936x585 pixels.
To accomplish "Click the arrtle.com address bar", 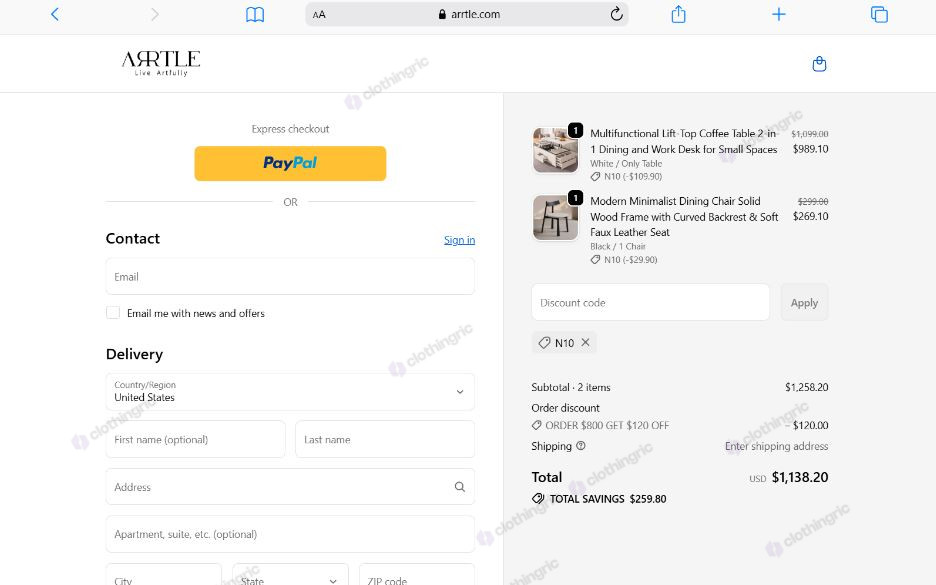I will pos(467,14).
